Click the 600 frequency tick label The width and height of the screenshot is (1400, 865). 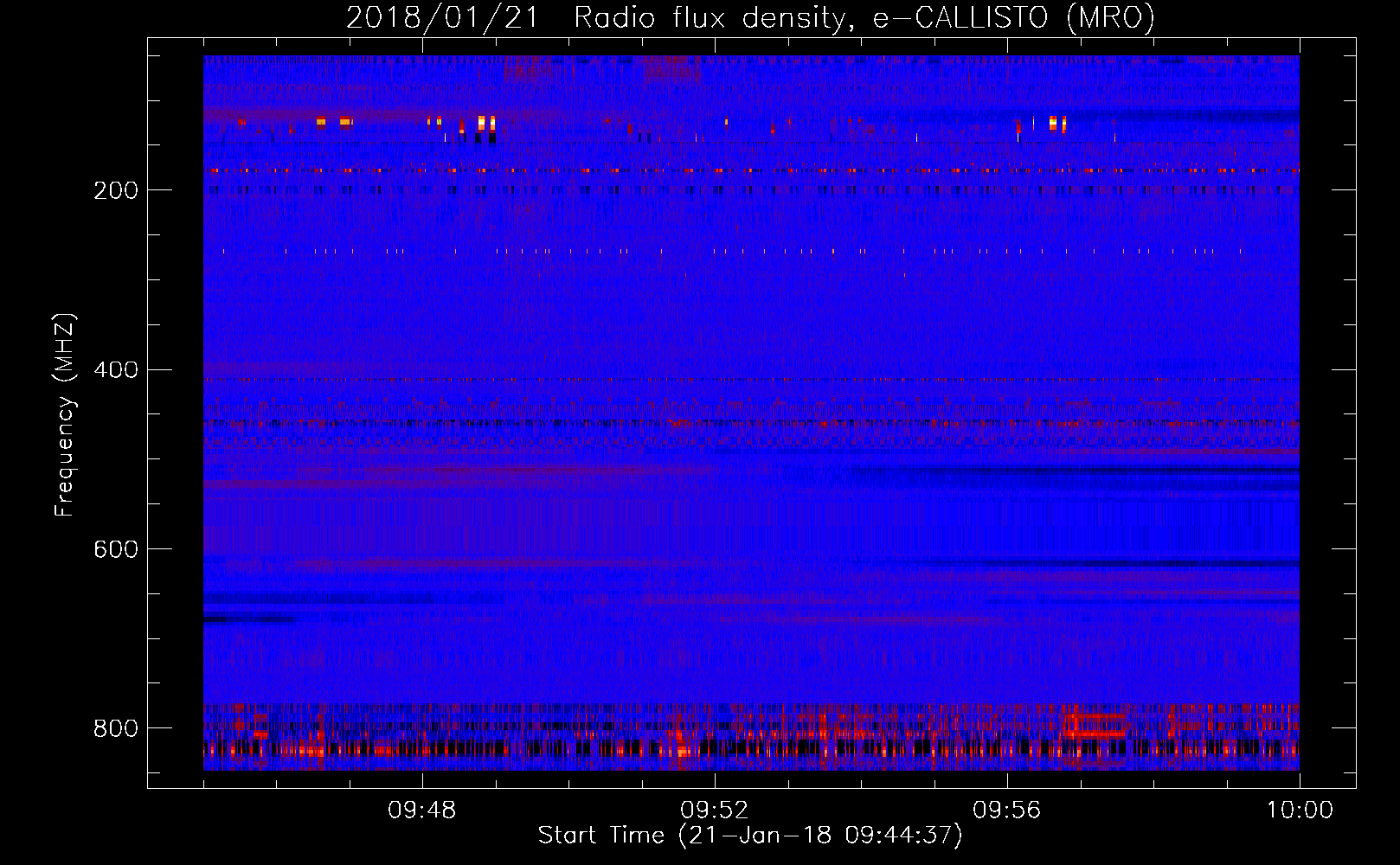116,550
